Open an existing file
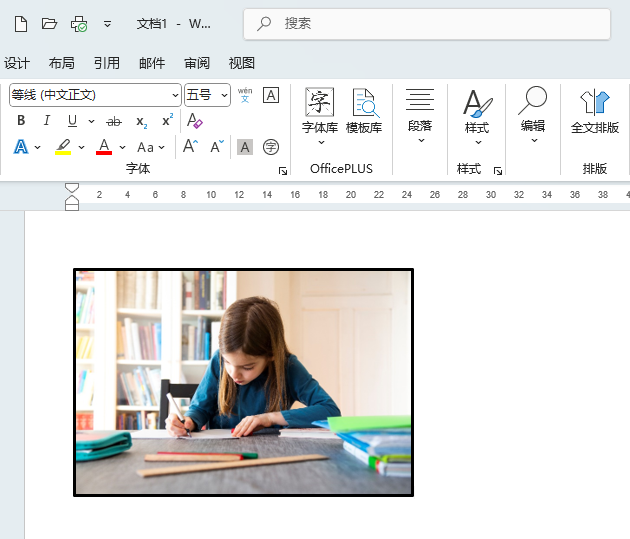Viewport: 630px width, 539px height. click(x=49, y=24)
